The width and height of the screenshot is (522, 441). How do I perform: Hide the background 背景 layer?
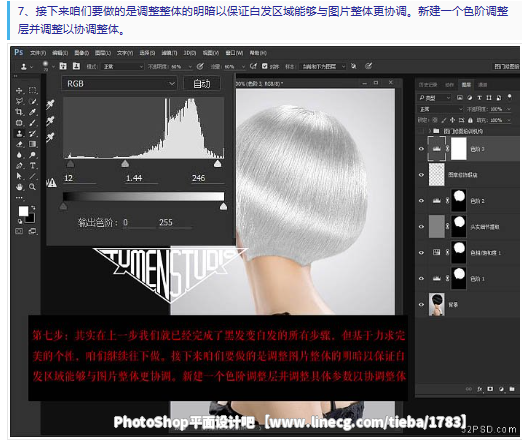pyautogui.click(x=421, y=305)
